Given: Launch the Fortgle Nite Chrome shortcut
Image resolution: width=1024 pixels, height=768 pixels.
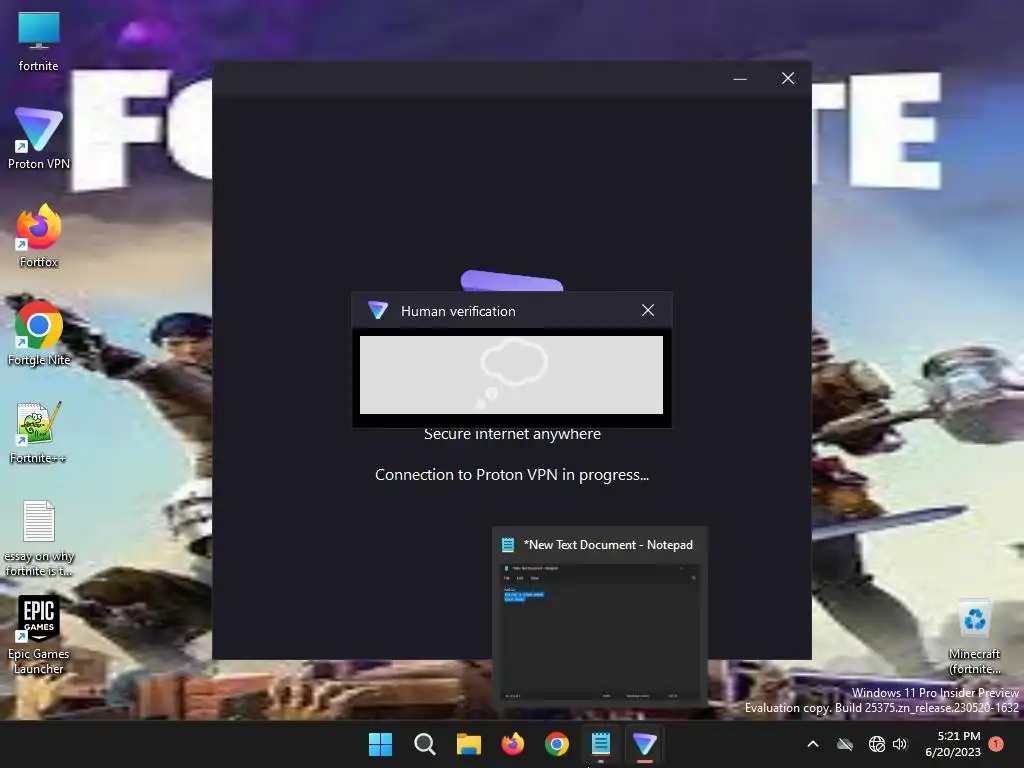Looking at the screenshot, I should (x=39, y=334).
